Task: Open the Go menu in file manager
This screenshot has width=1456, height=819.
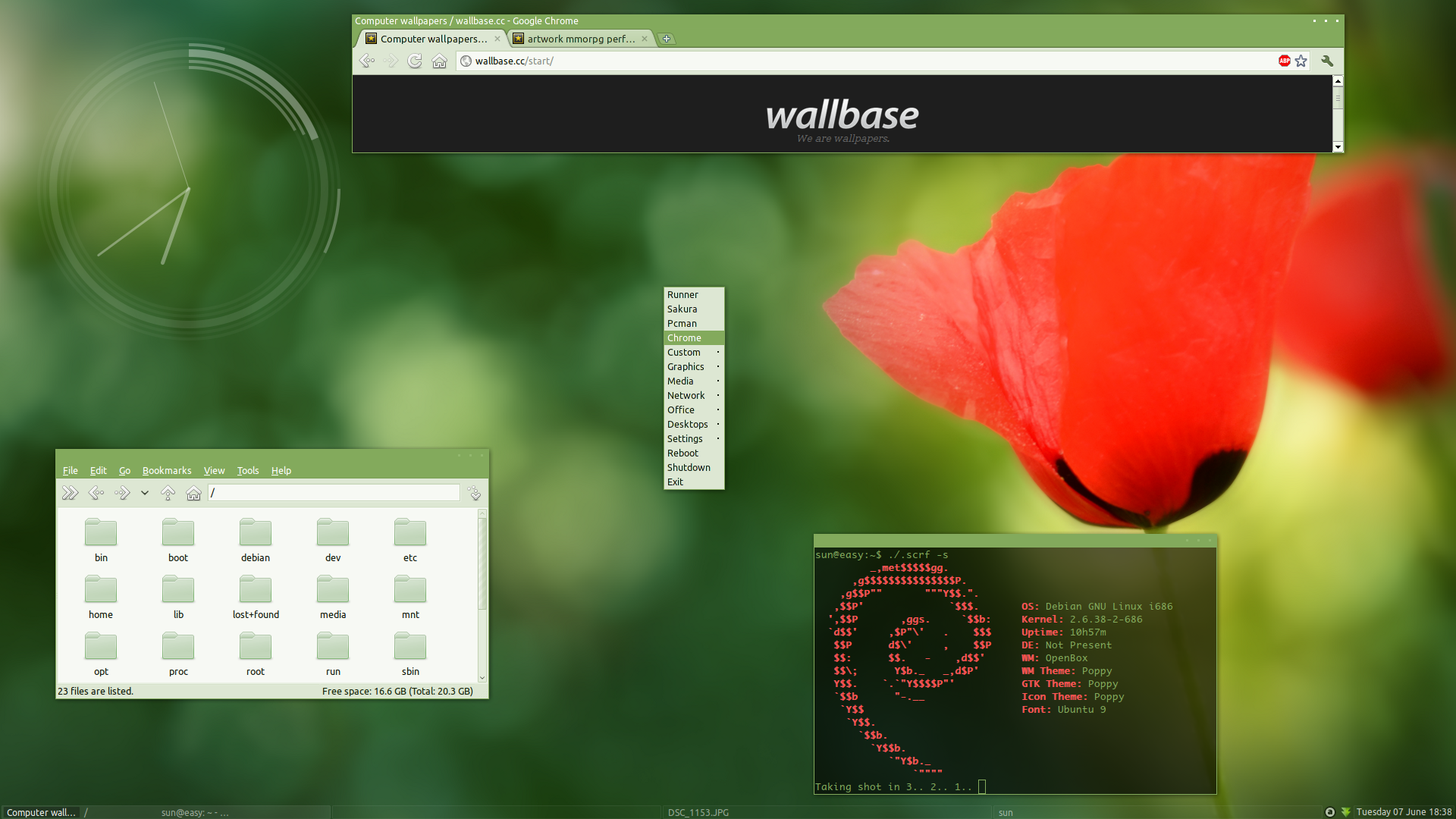Action: click(x=125, y=470)
